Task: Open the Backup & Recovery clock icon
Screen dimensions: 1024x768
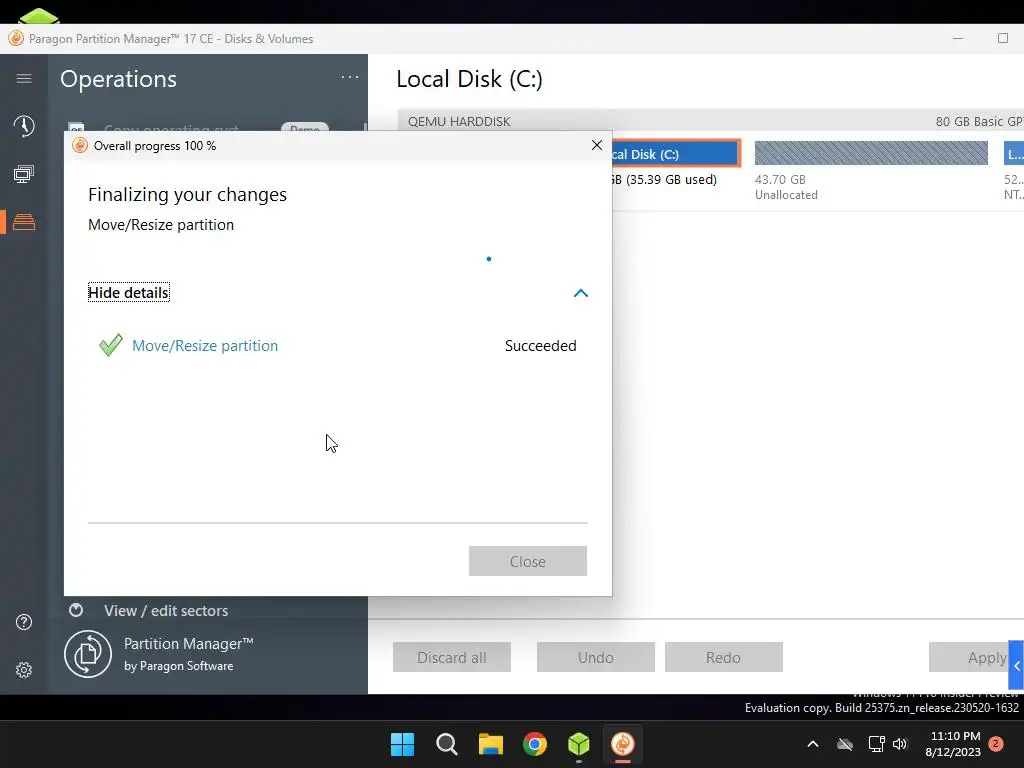Action: pyautogui.click(x=24, y=125)
